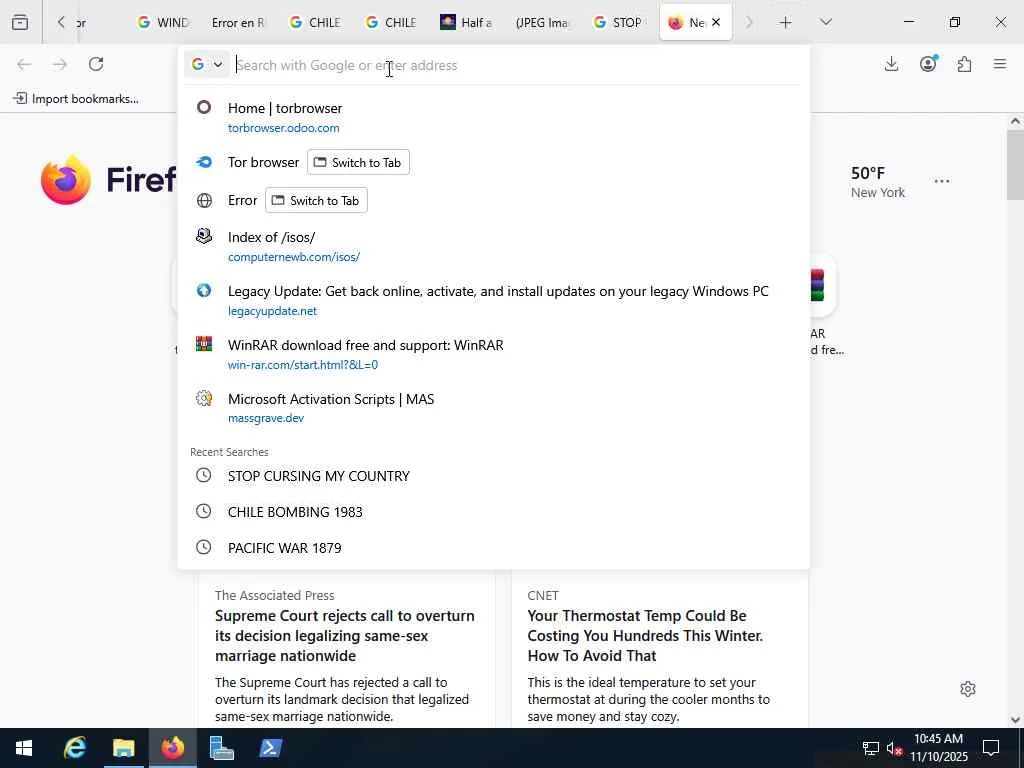Open the 50°F New York weather
Screen dimensions: 1024x768
(878, 182)
